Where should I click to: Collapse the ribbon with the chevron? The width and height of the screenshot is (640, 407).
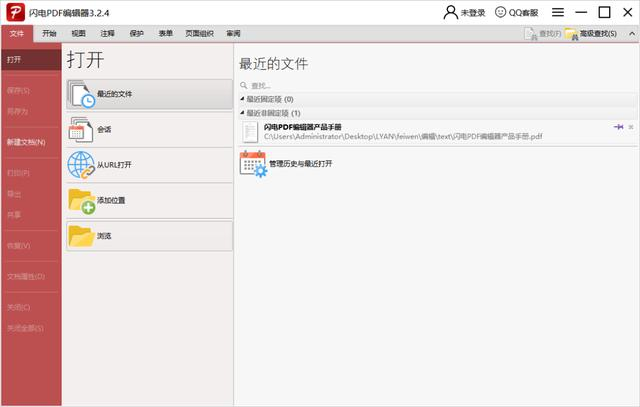coord(632,34)
